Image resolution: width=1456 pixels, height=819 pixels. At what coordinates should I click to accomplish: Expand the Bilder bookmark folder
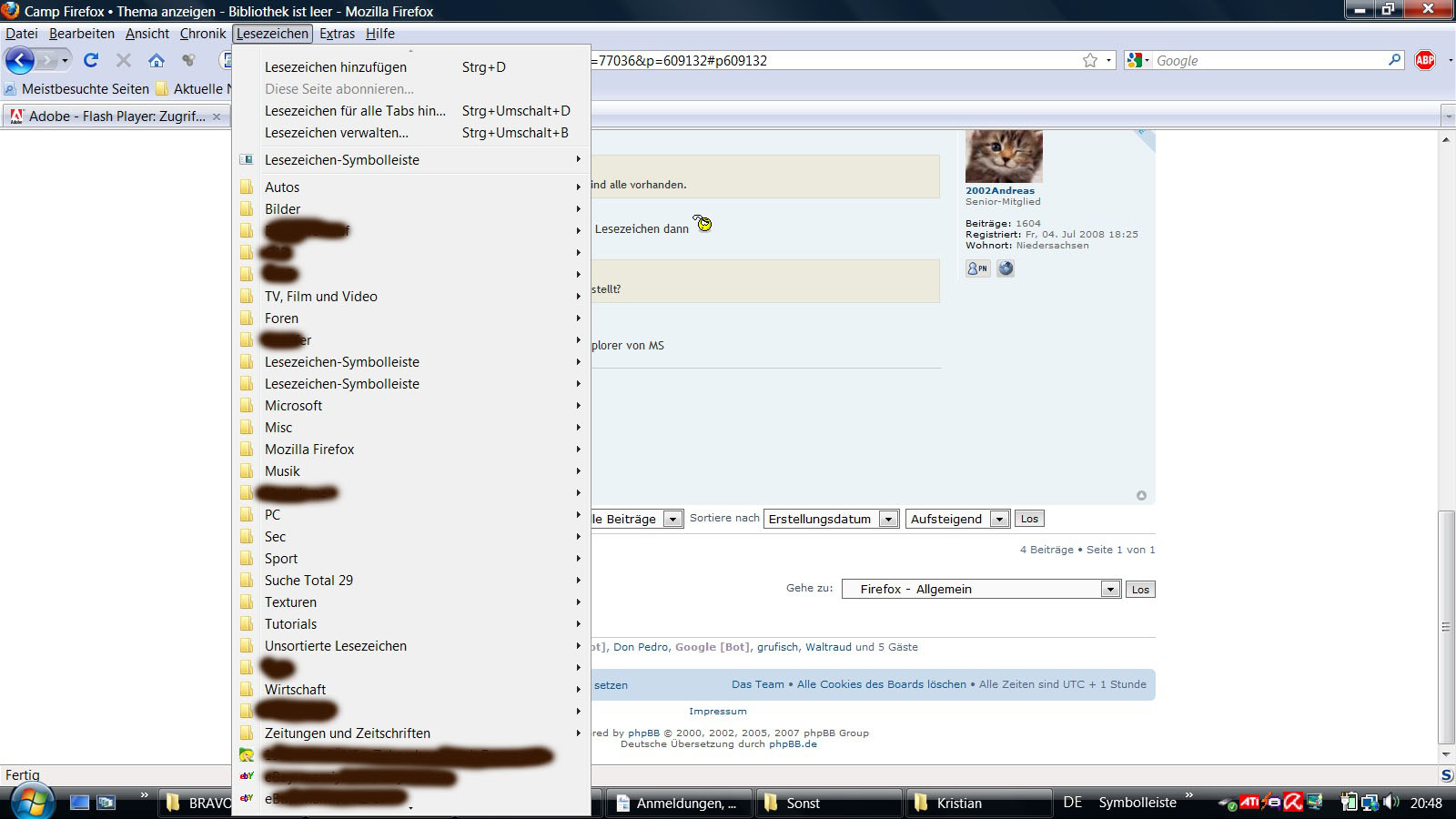click(411, 209)
